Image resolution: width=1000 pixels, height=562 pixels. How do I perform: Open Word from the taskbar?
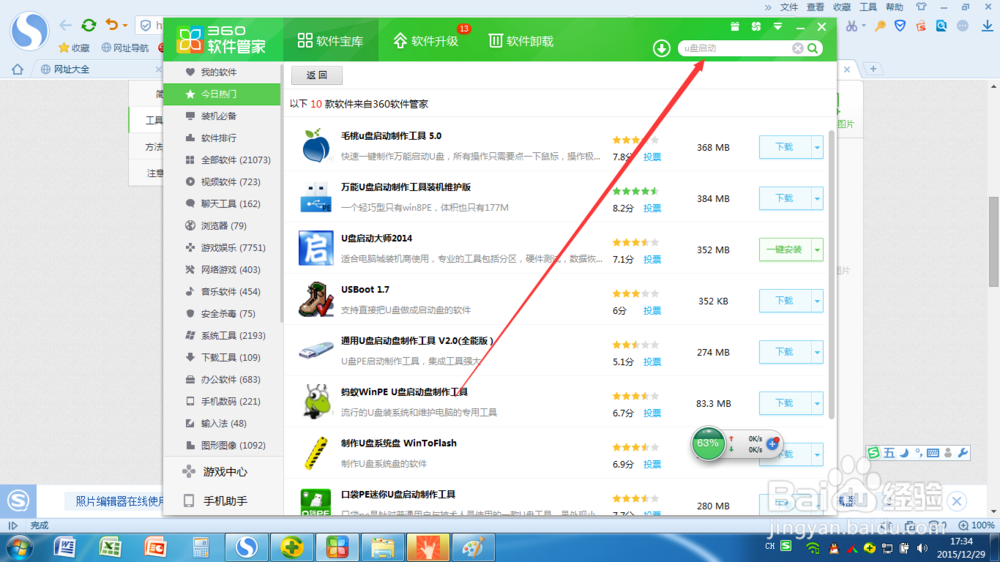click(x=65, y=547)
